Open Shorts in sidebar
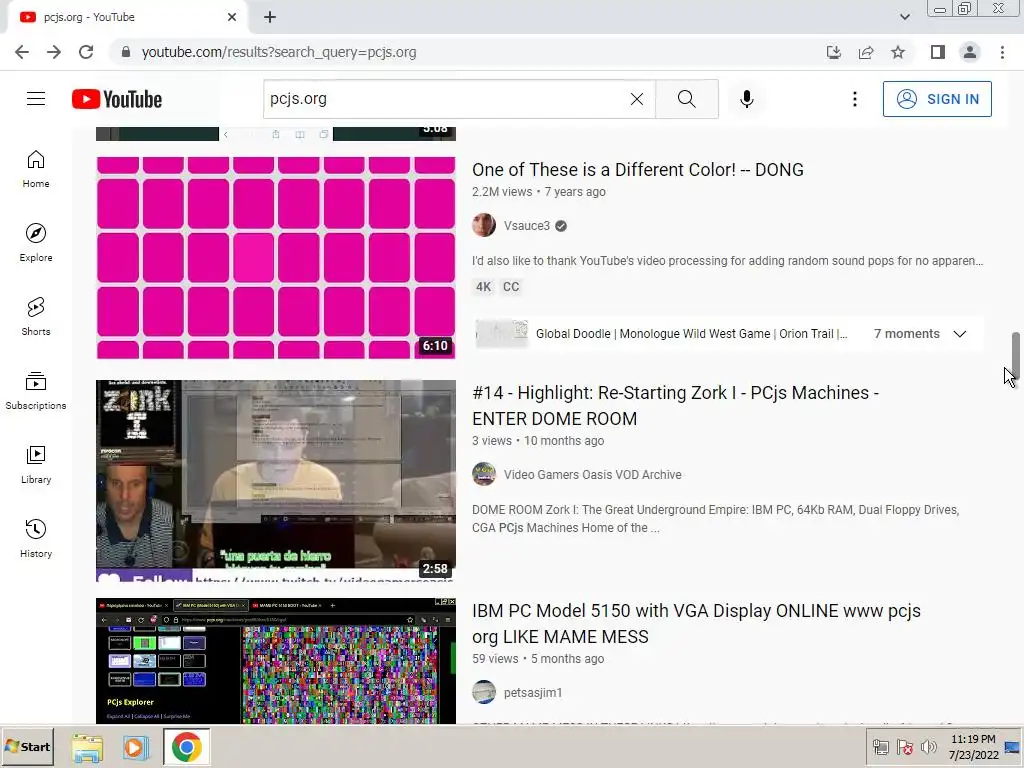The width and height of the screenshot is (1024, 768). point(36,316)
